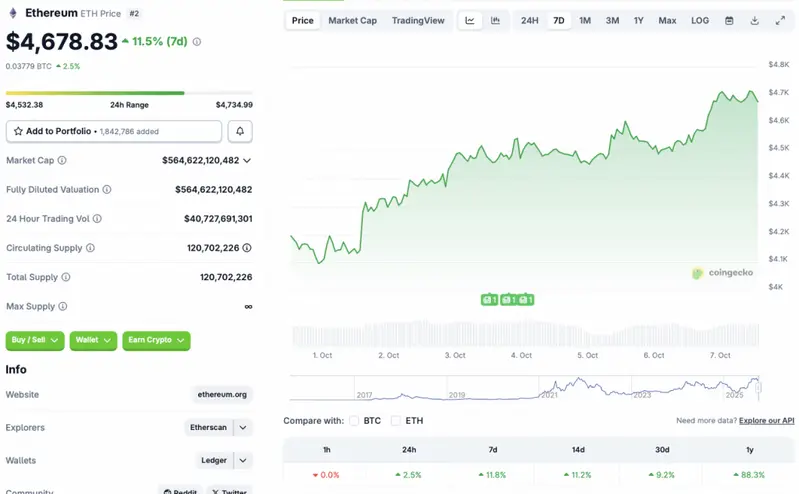The height and width of the screenshot is (494, 799).
Task: Switch to line chart view icon
Action: (470, 20)
